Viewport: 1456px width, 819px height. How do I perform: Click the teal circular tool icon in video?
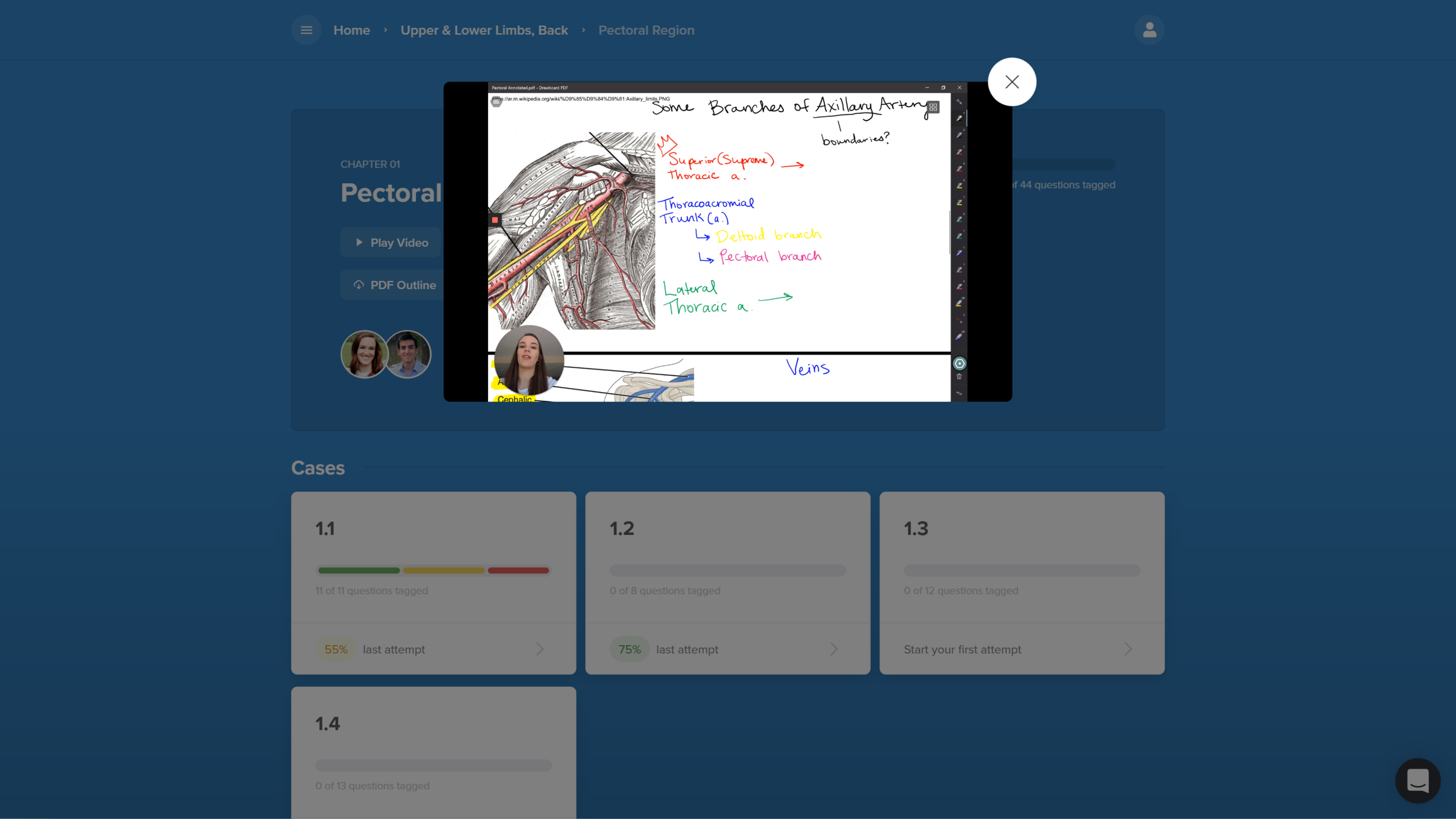959,364
